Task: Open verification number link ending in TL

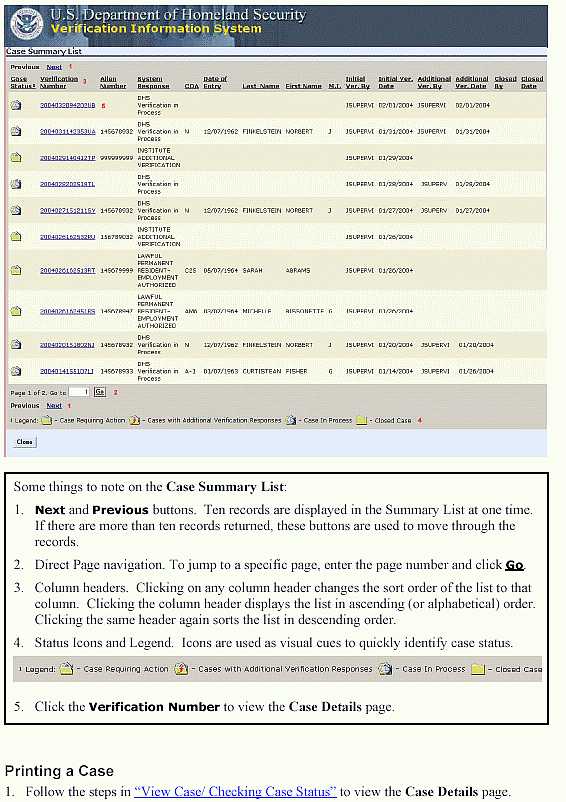Action: coord(67,184)
